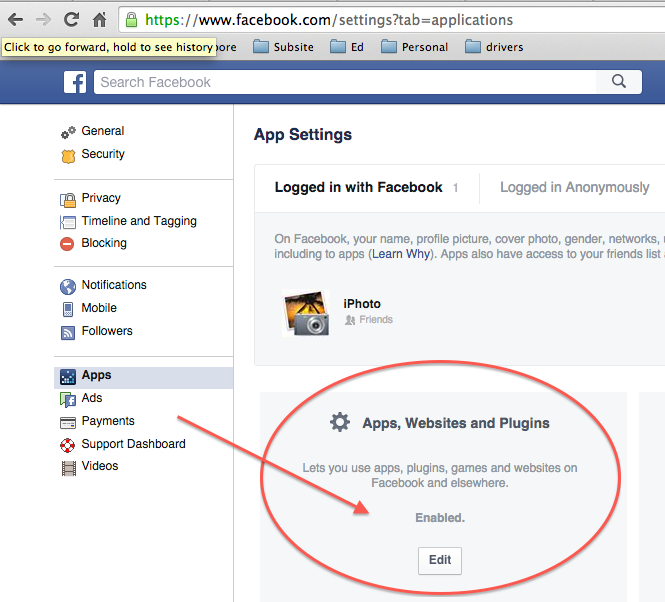Click the browser forward arrow
Screen dimensions: 665x602
coord(43,20)
